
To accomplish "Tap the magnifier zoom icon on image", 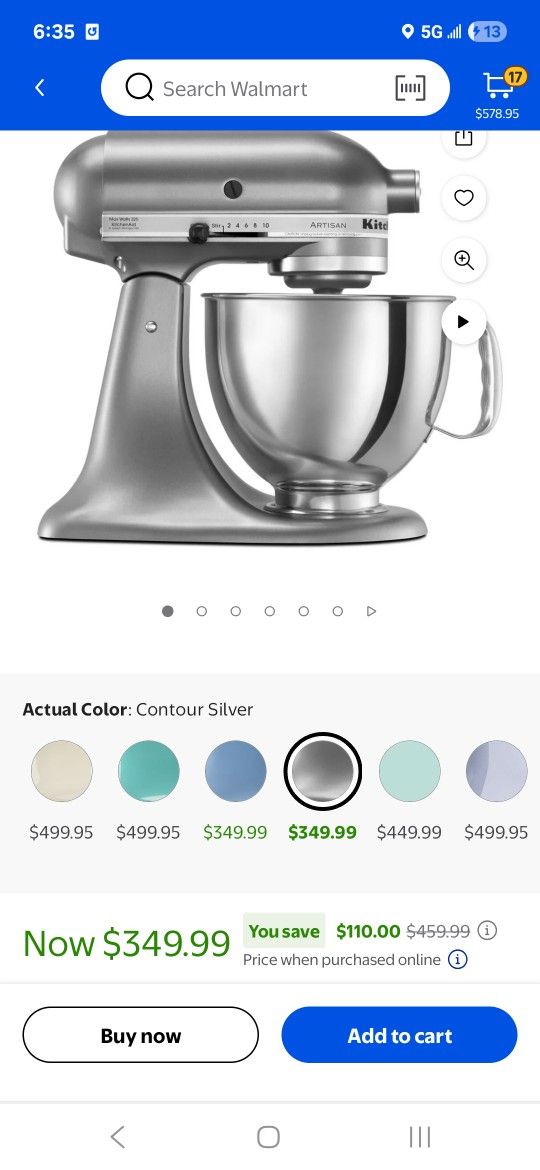I will [x=464, y=260].
